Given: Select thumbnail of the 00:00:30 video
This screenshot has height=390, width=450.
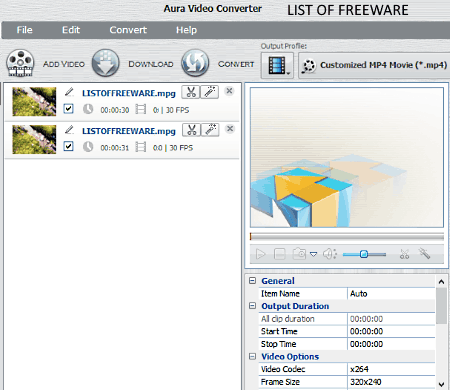Looking at the screenshot, I should click(x=34, y=102).
